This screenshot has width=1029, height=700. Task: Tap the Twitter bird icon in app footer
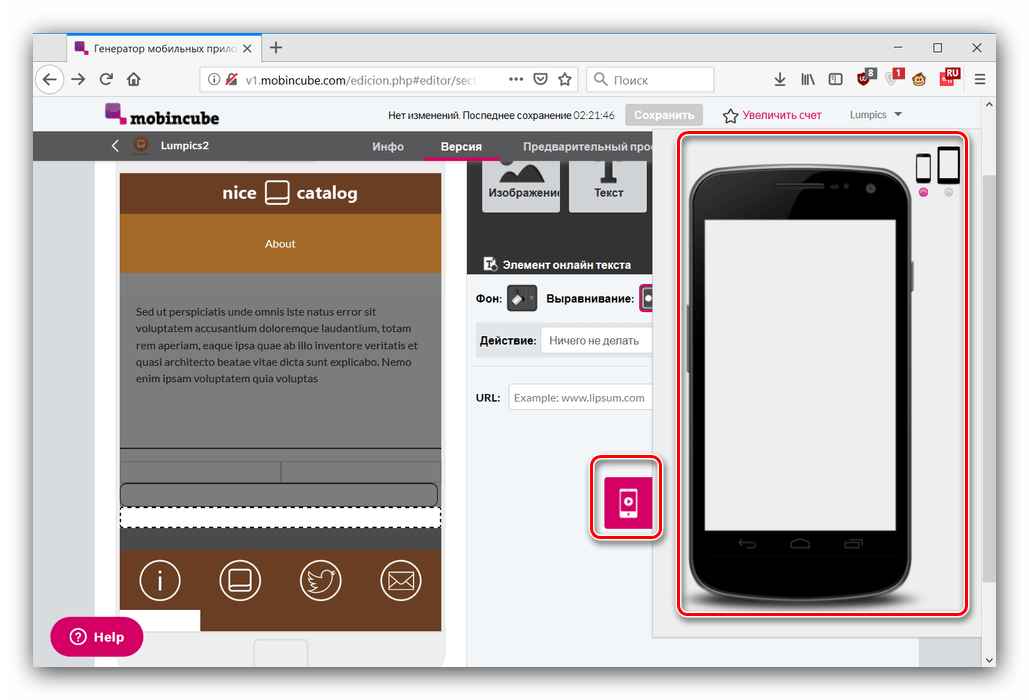click(320, 581)
